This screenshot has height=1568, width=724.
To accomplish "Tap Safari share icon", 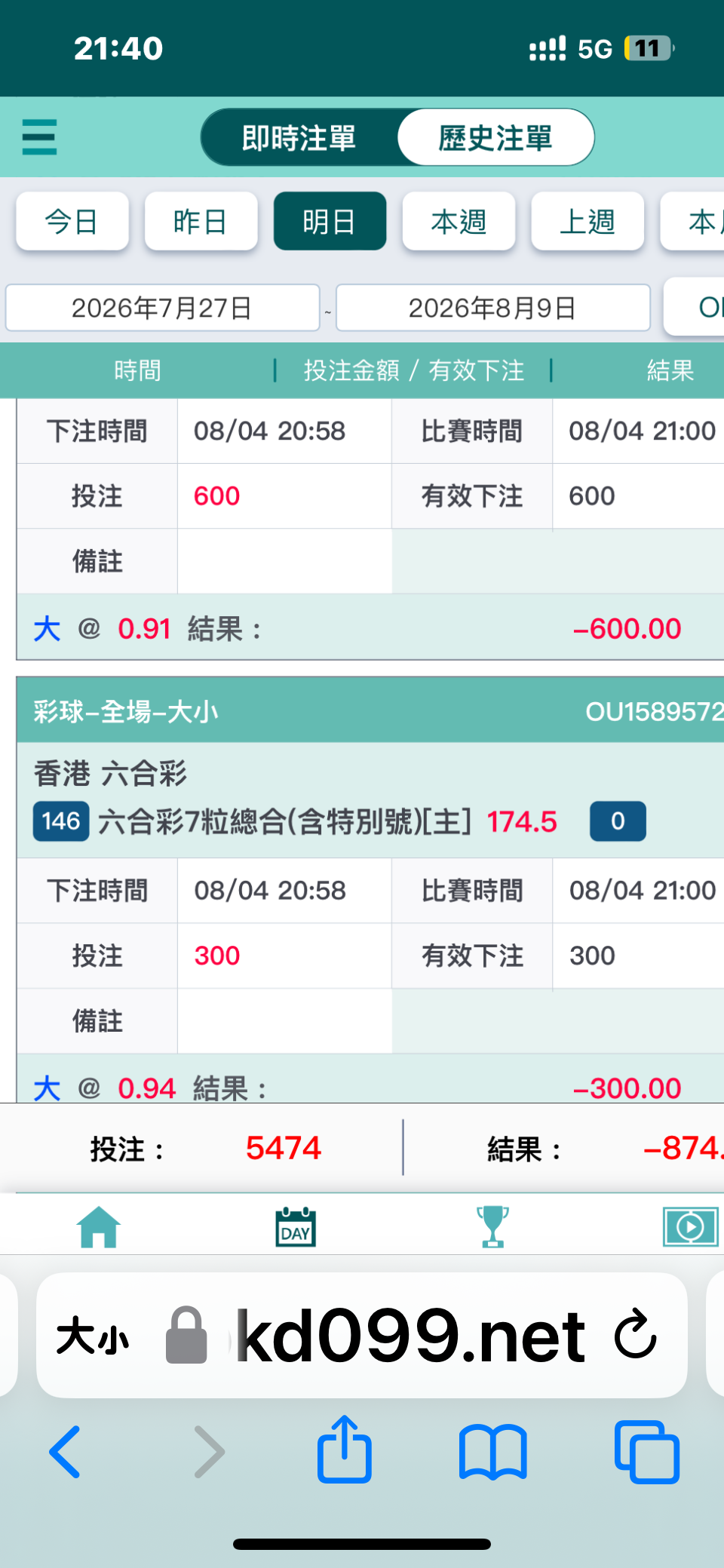I will click(x=345, y=1450).
